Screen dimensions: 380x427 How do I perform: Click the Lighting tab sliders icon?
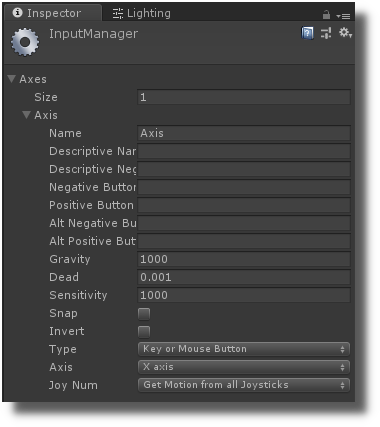(x=118, y=13)
